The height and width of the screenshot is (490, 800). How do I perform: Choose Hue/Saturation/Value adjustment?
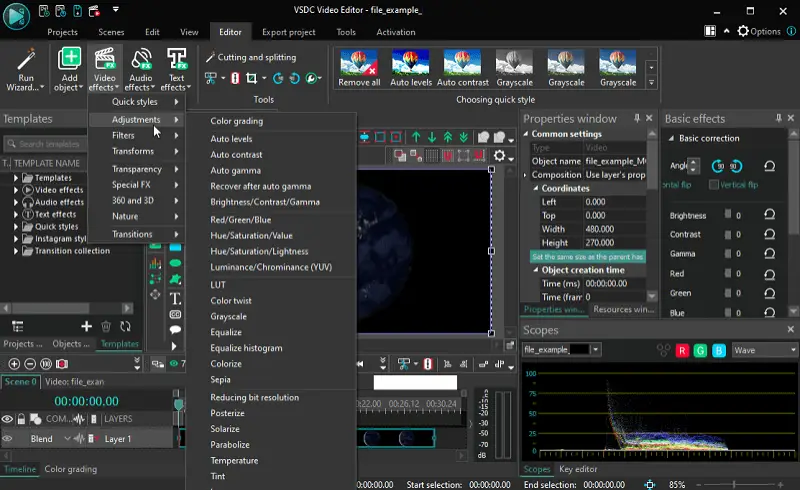tap(252, 235)
